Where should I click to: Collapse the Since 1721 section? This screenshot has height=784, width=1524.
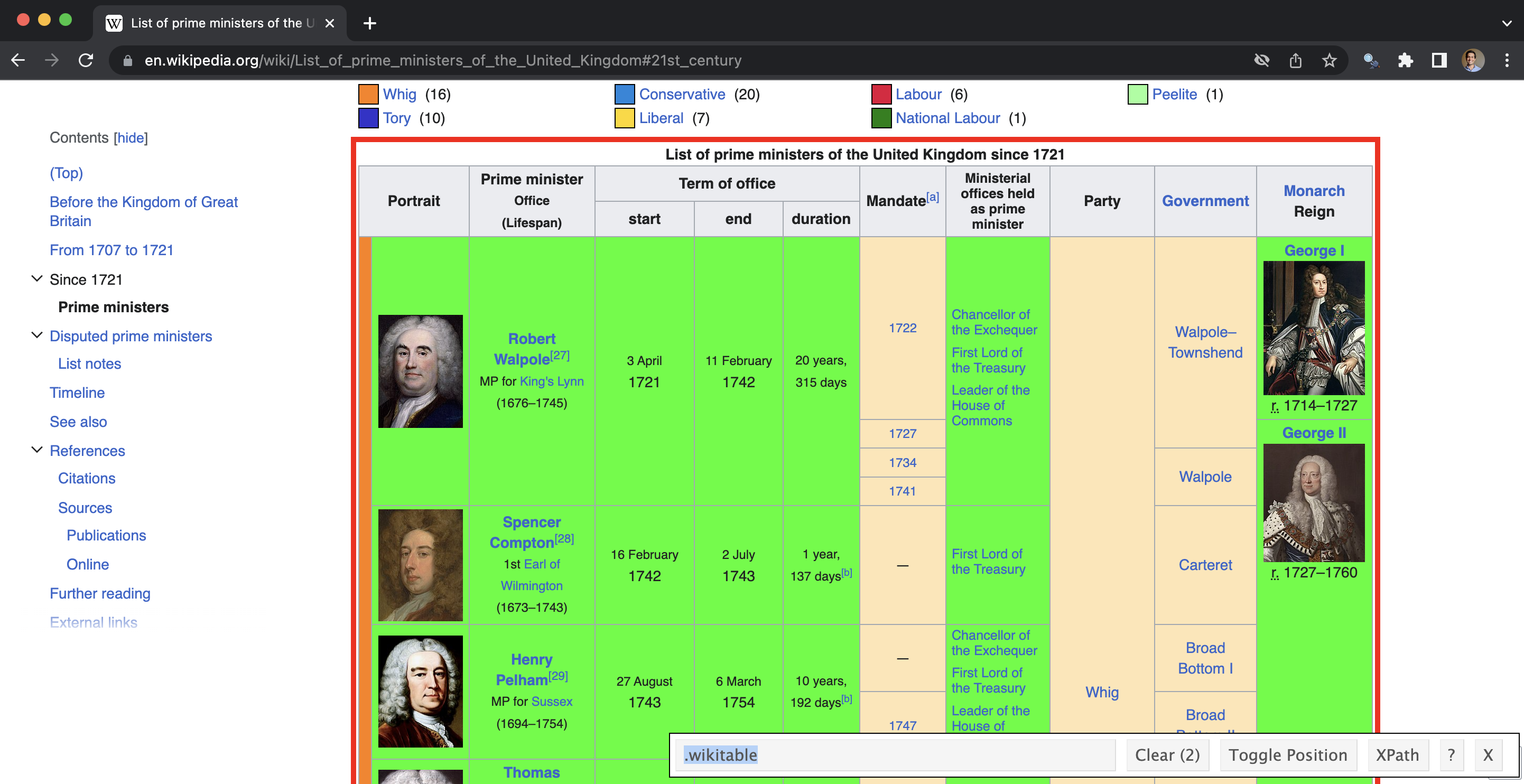tap(36, 278)
